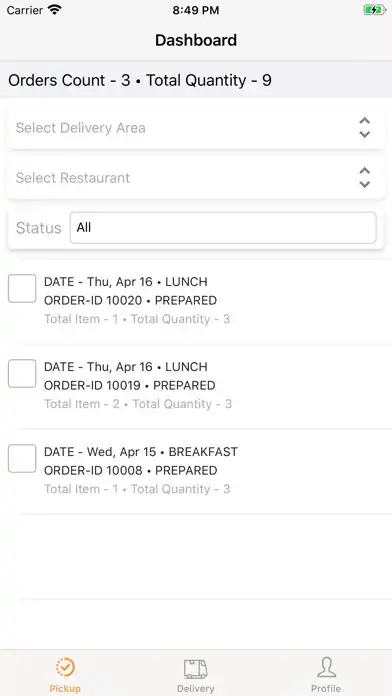Open ORDER-ID 10019 order details
392x696 pixels.
[130, 385]
